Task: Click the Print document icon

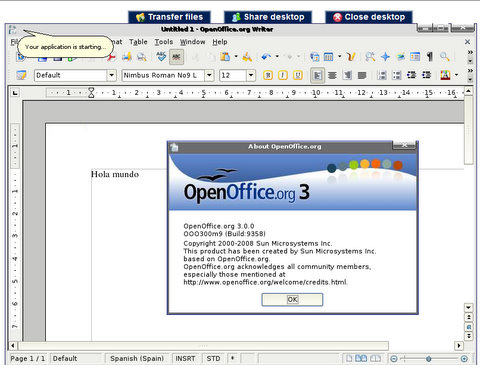Action: click(126, 57)
